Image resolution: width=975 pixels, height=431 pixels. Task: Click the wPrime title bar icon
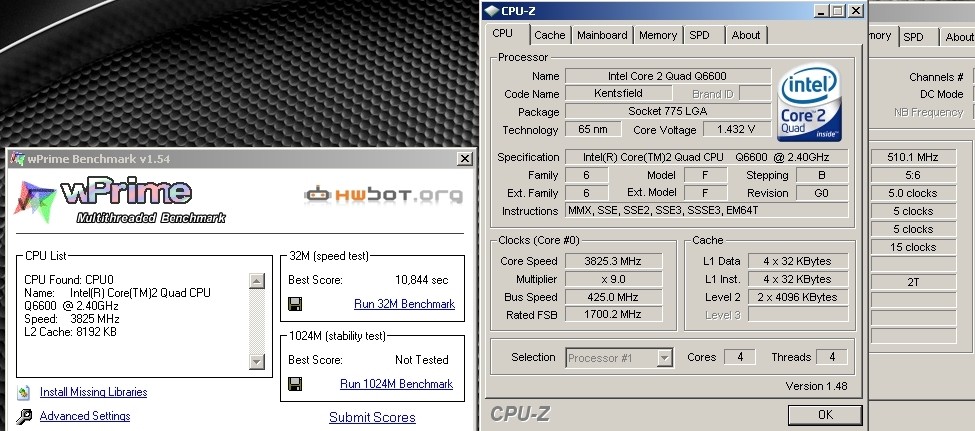[x=17, y=159]
